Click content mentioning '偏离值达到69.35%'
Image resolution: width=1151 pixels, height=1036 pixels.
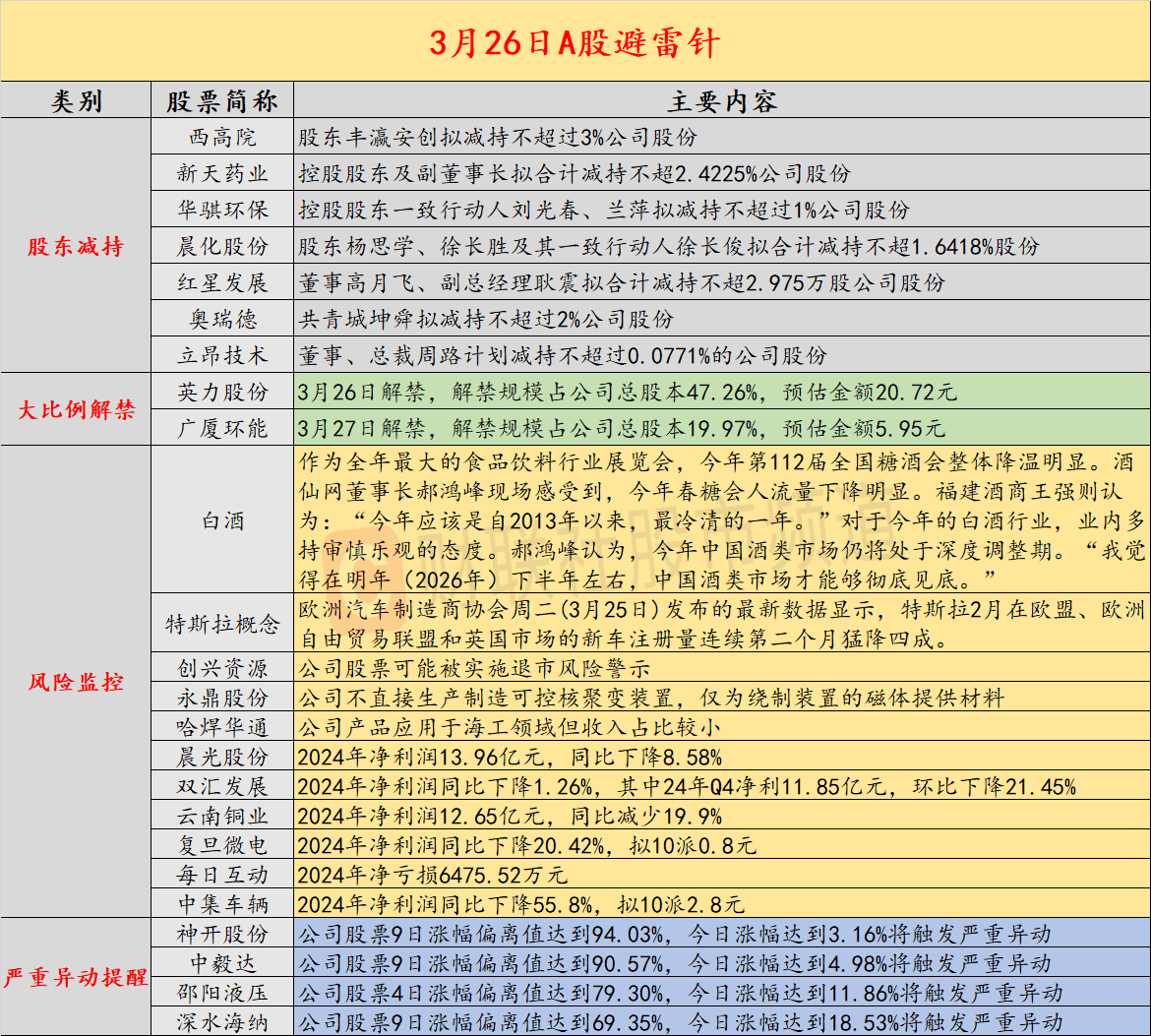click(x=680, y=1022)
